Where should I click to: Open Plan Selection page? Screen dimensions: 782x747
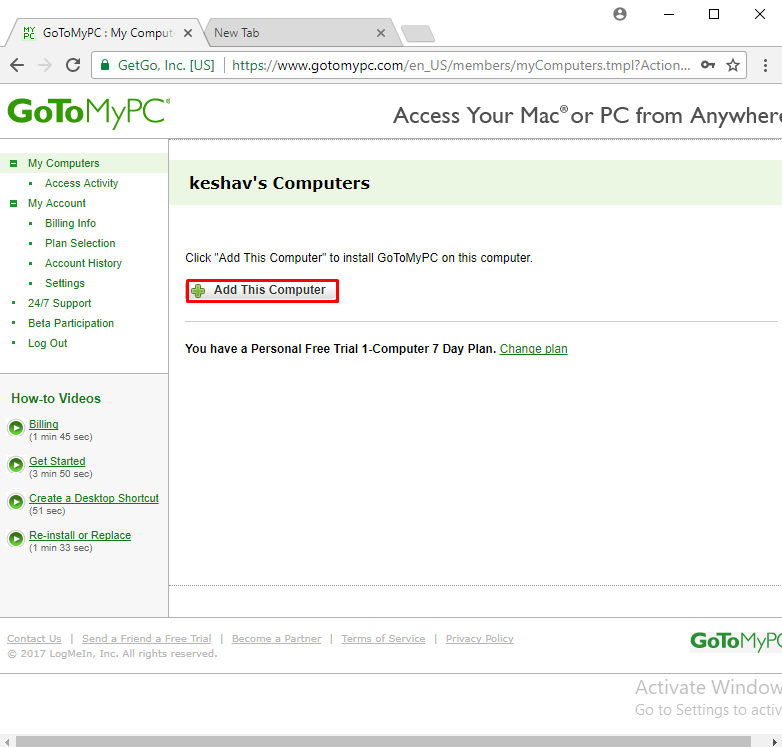[80, 243]
